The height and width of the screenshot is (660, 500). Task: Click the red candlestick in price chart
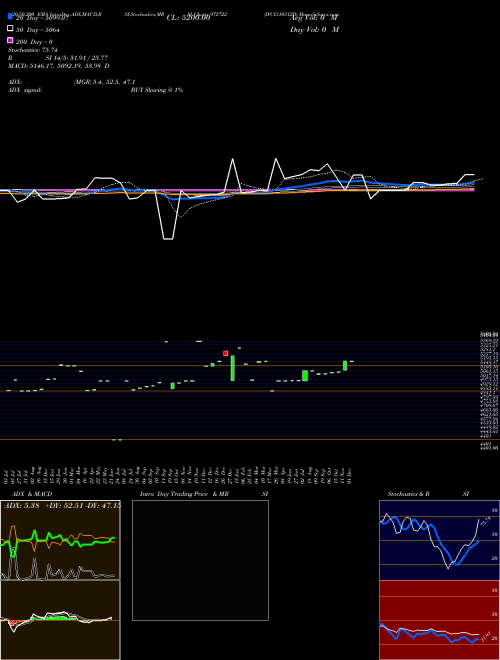[x=226, y=353]
